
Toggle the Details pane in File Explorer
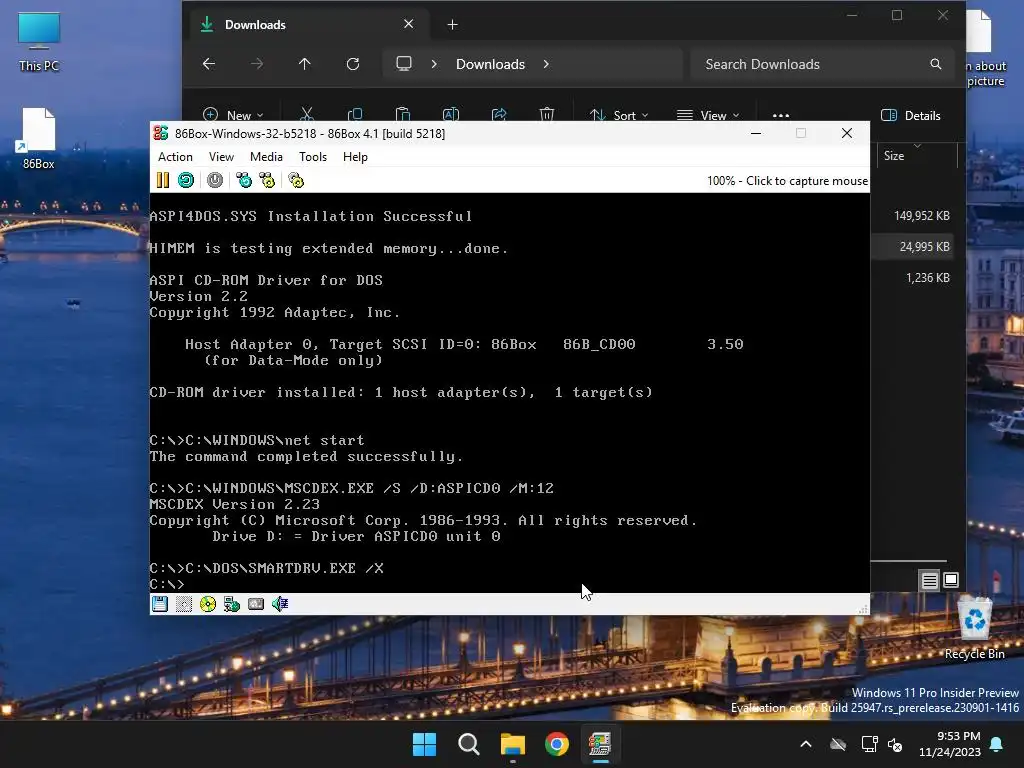coord(911,116)
